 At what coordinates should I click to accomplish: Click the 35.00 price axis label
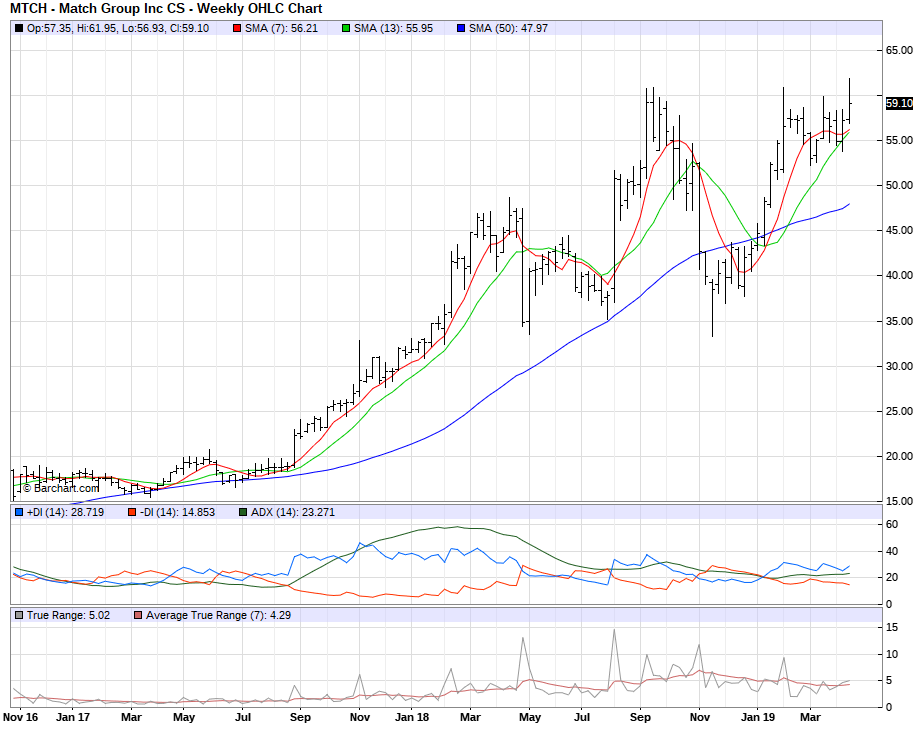[x=898, y=321]
